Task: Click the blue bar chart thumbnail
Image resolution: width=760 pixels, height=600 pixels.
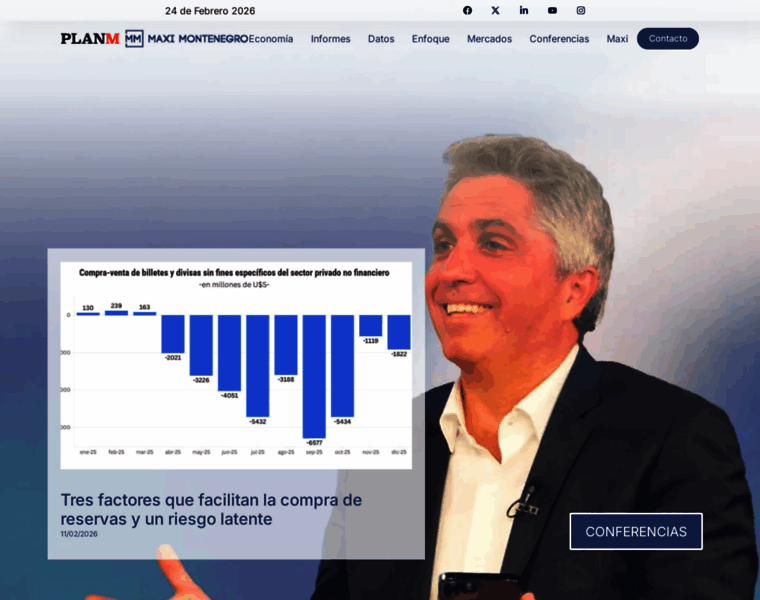Action: (x=236, y=364)
